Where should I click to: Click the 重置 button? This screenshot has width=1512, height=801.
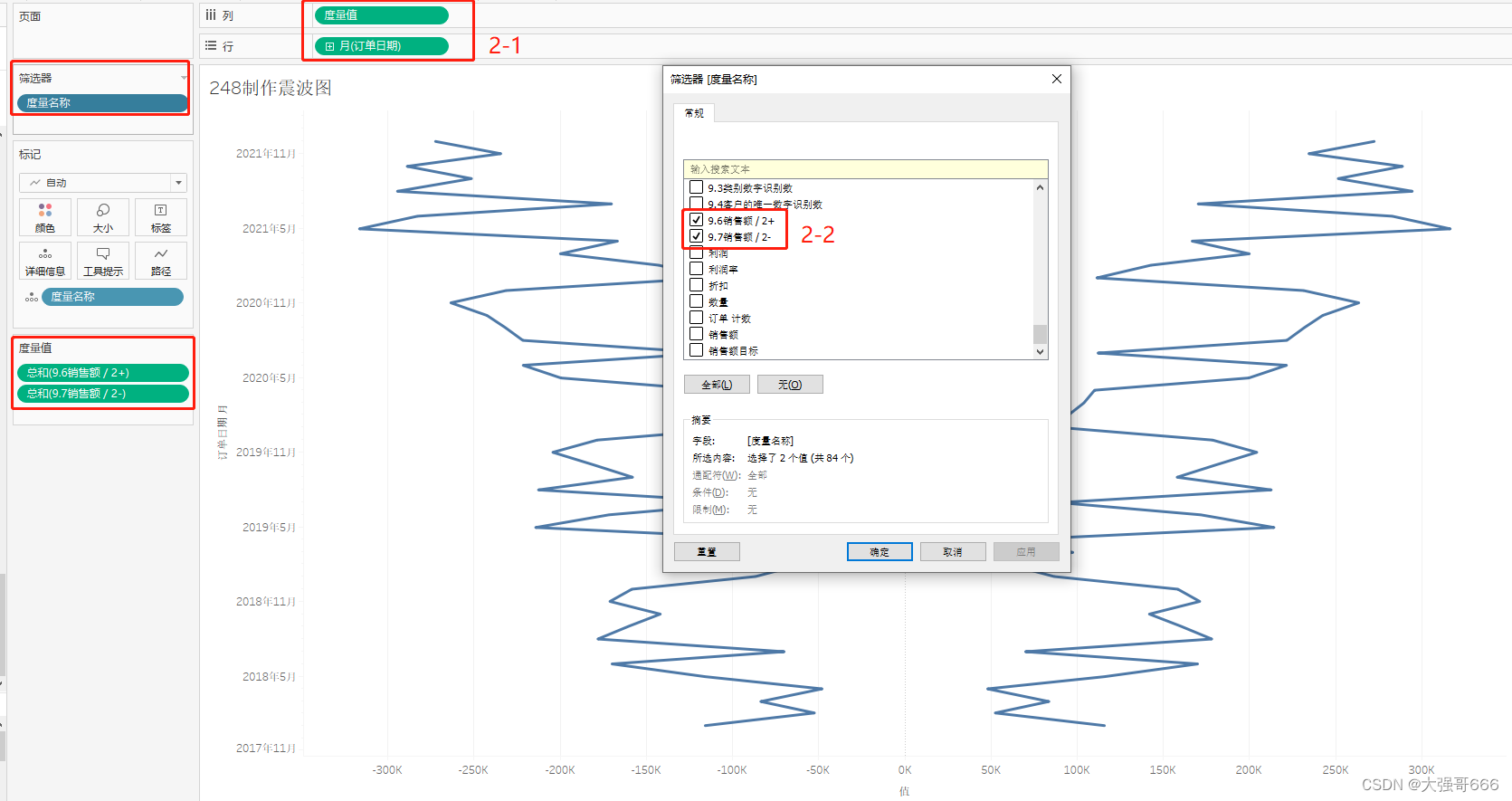pos(707,552)
